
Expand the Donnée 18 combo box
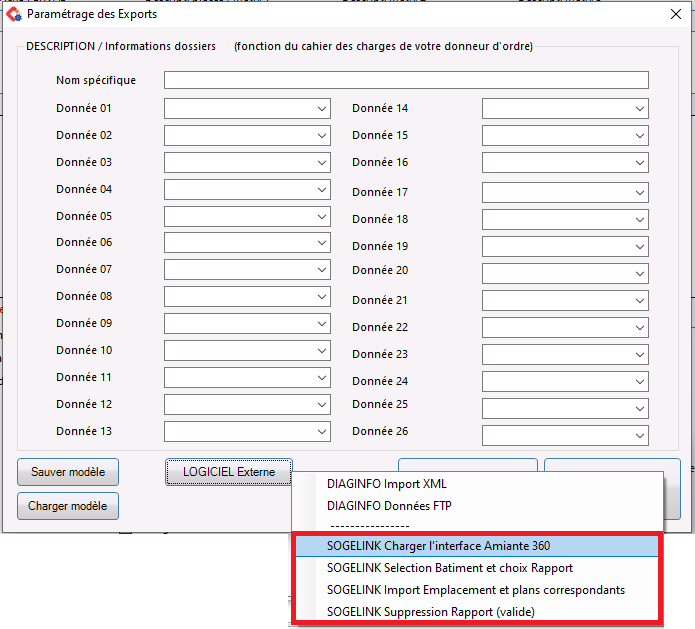(x=565, y=220)
